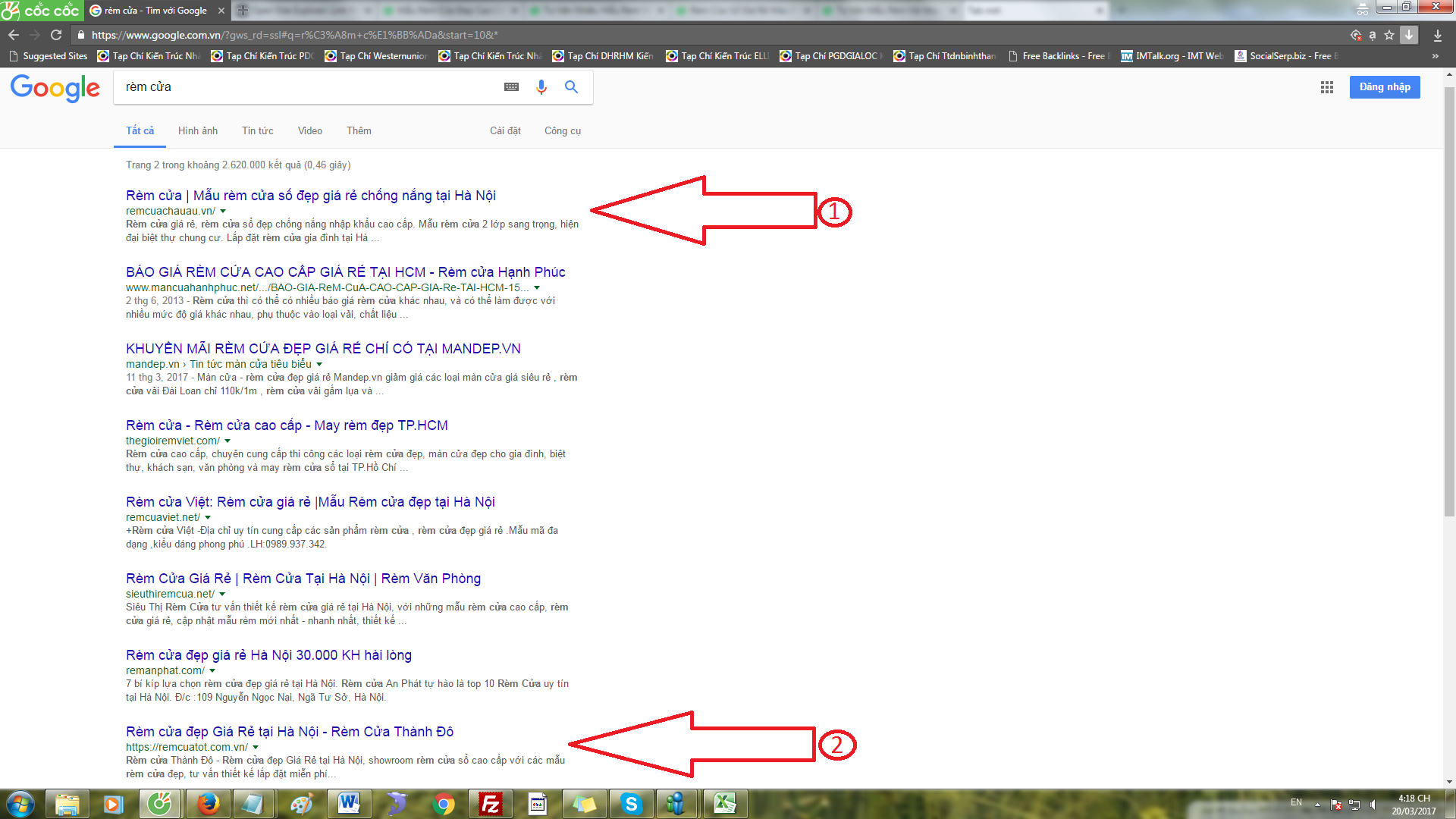Open Paint from the taskbar
This screenshot has width=1456, height=819.
click(x=302, y=804)
